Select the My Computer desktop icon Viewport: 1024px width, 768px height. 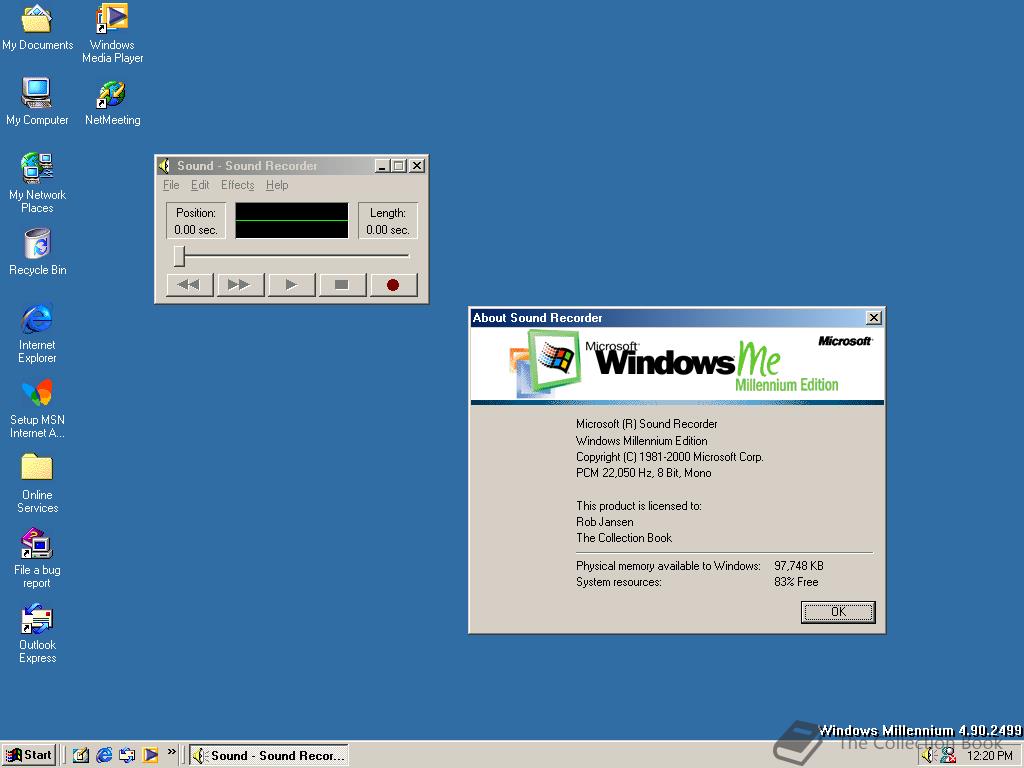click(37, 101)
